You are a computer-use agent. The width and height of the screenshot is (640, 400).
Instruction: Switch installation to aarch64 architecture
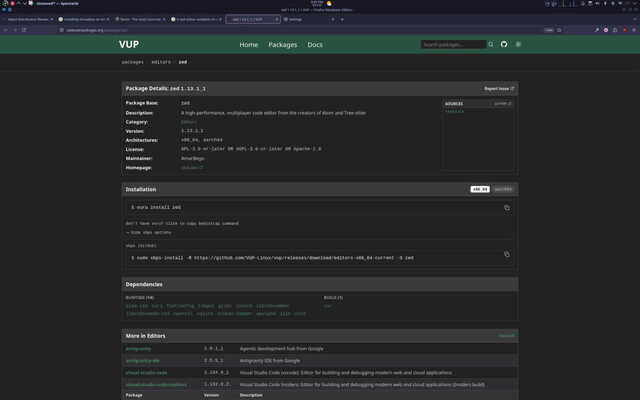click(x=503, y=189)
